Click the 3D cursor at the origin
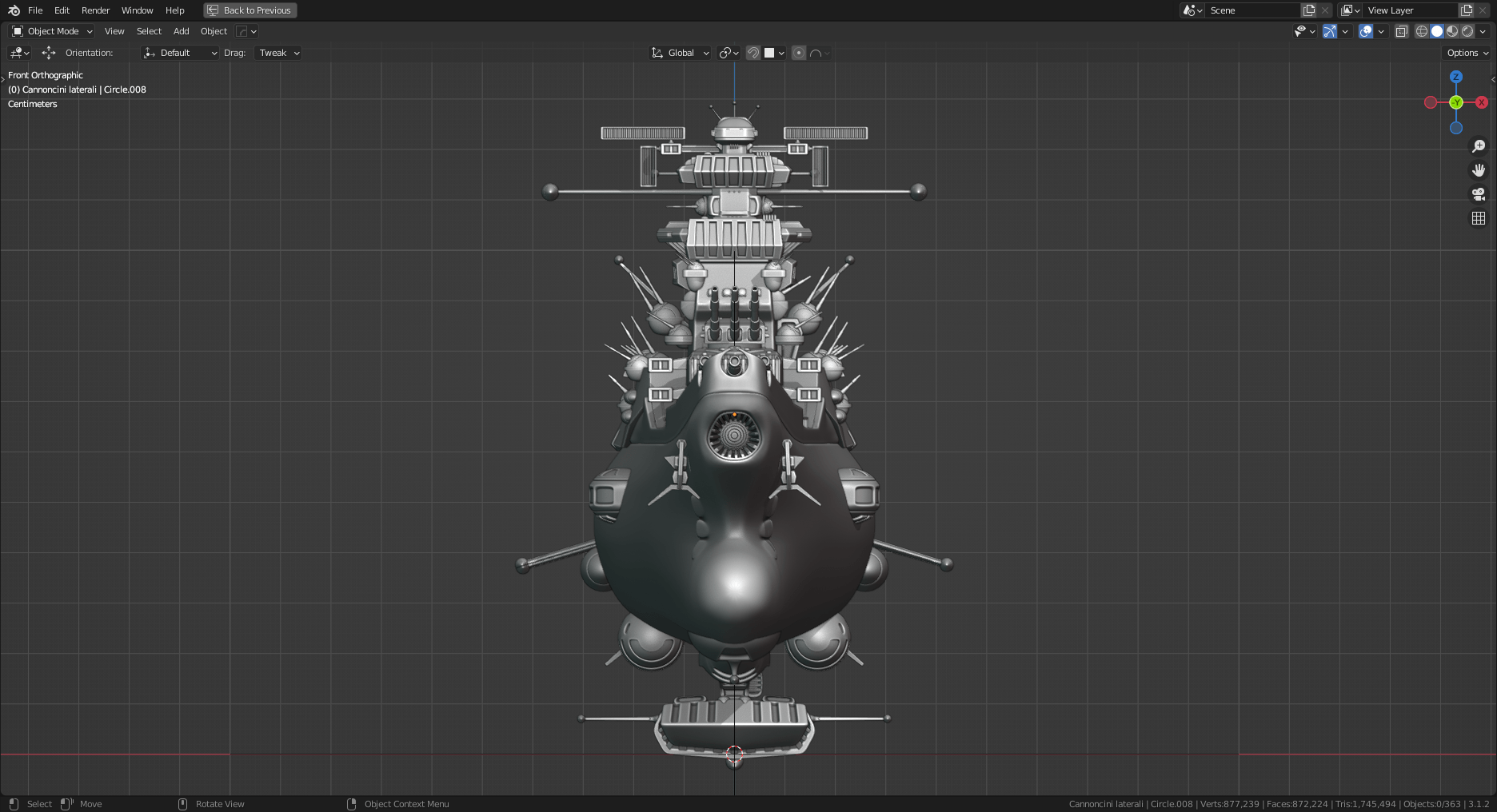Image resolution: width=1497 pixels, height=812 pixels. [734, 754]
